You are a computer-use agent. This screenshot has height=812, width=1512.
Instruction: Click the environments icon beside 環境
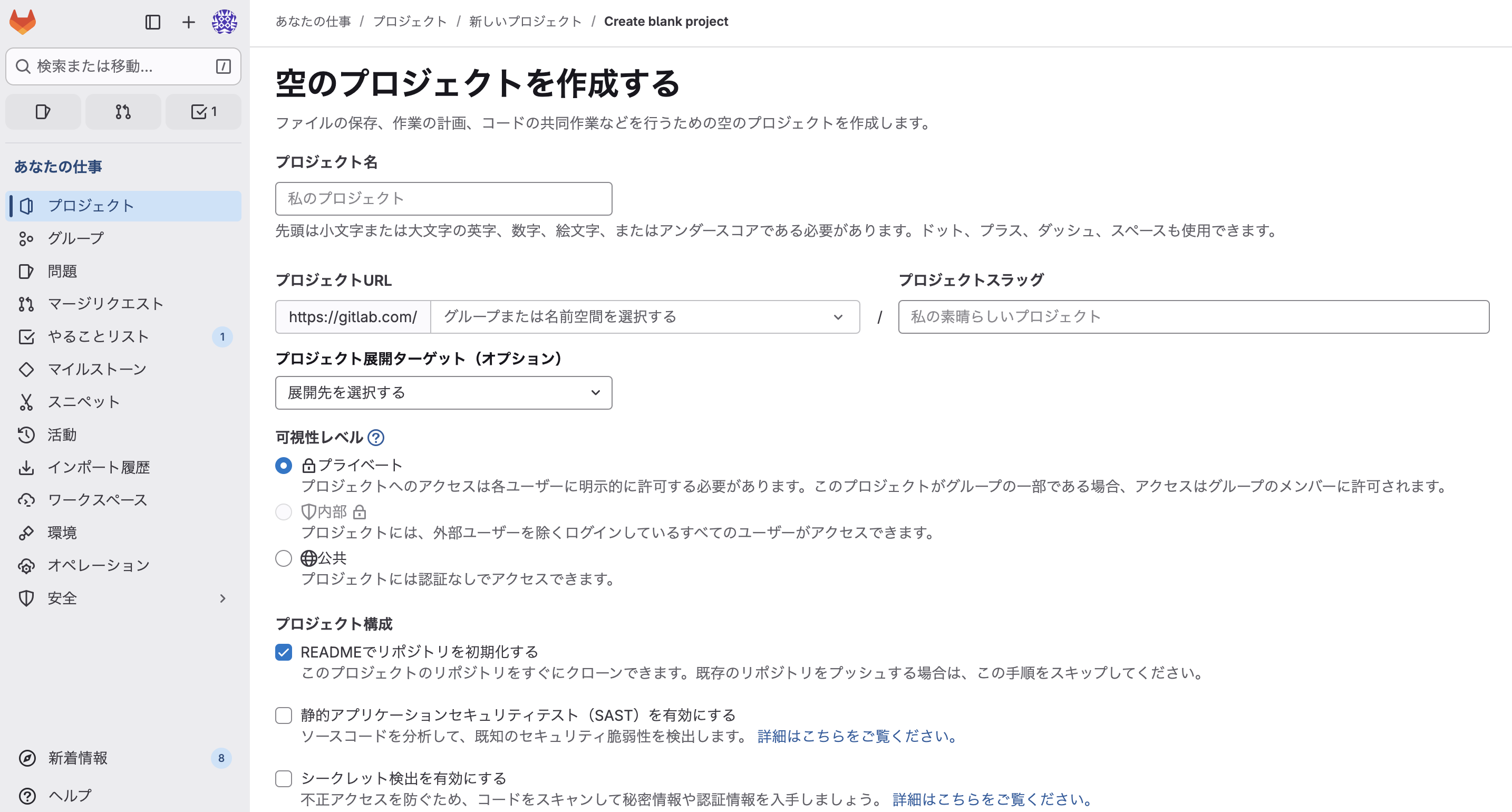[x=26, y=533]
